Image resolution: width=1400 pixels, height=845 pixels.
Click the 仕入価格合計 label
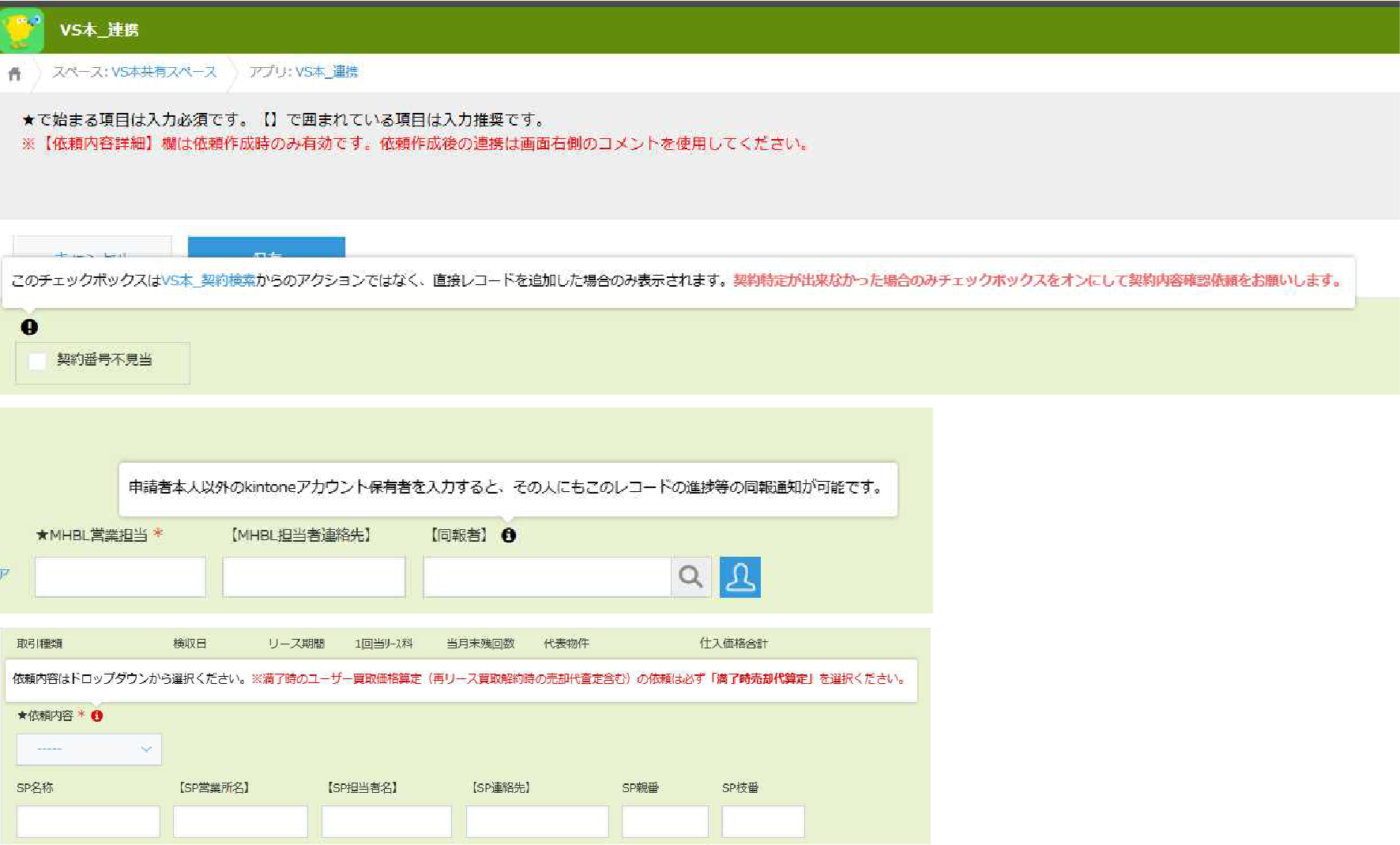tap(733, 644)
